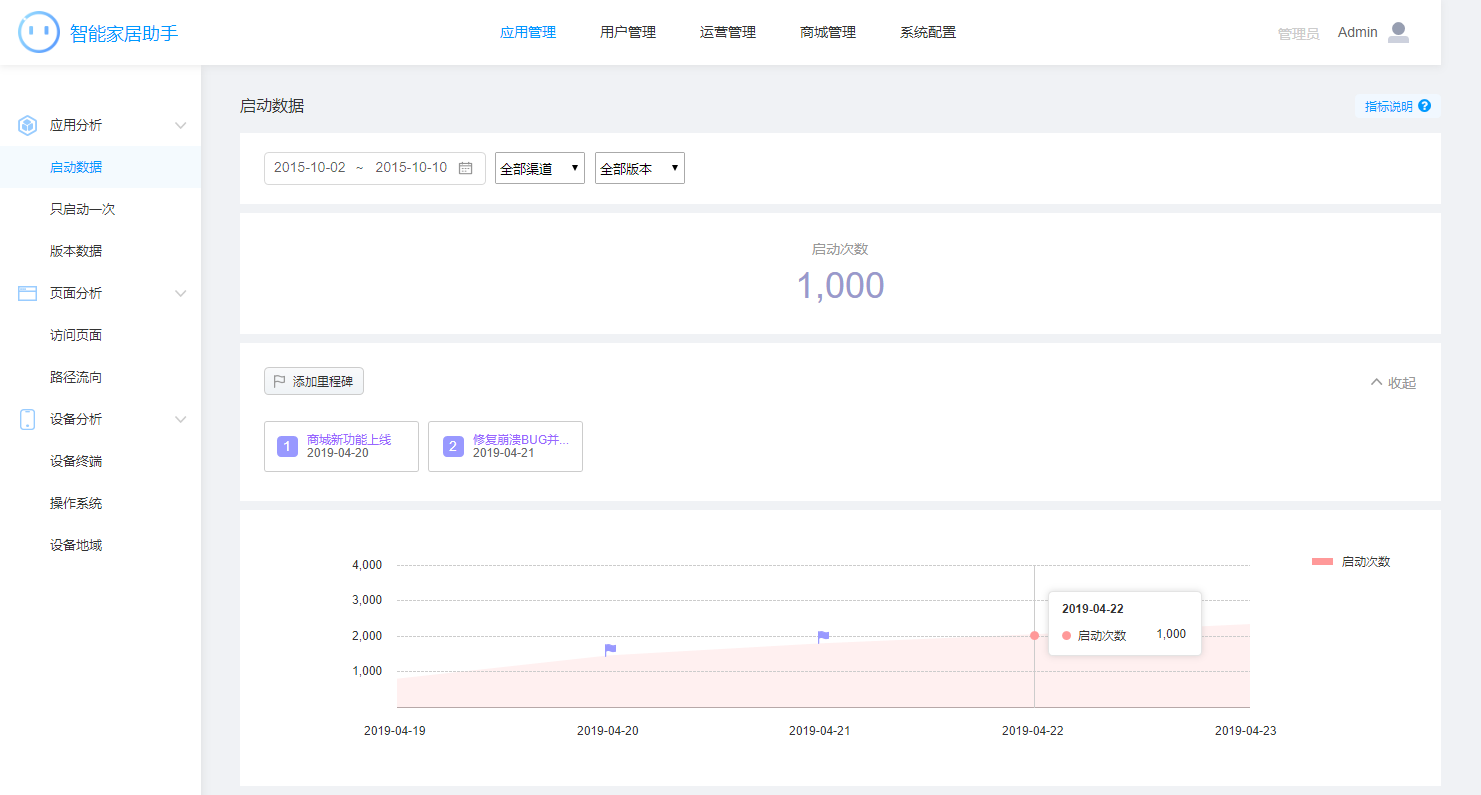Click the date range input field
The height and width of the screenshot is (795, 1481).
point(360,168)
